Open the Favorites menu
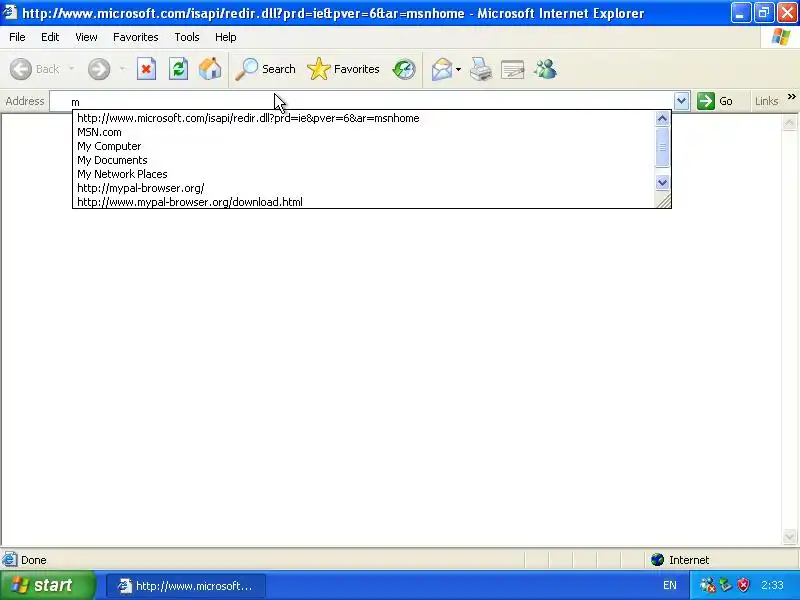 [x=136, y=37]
